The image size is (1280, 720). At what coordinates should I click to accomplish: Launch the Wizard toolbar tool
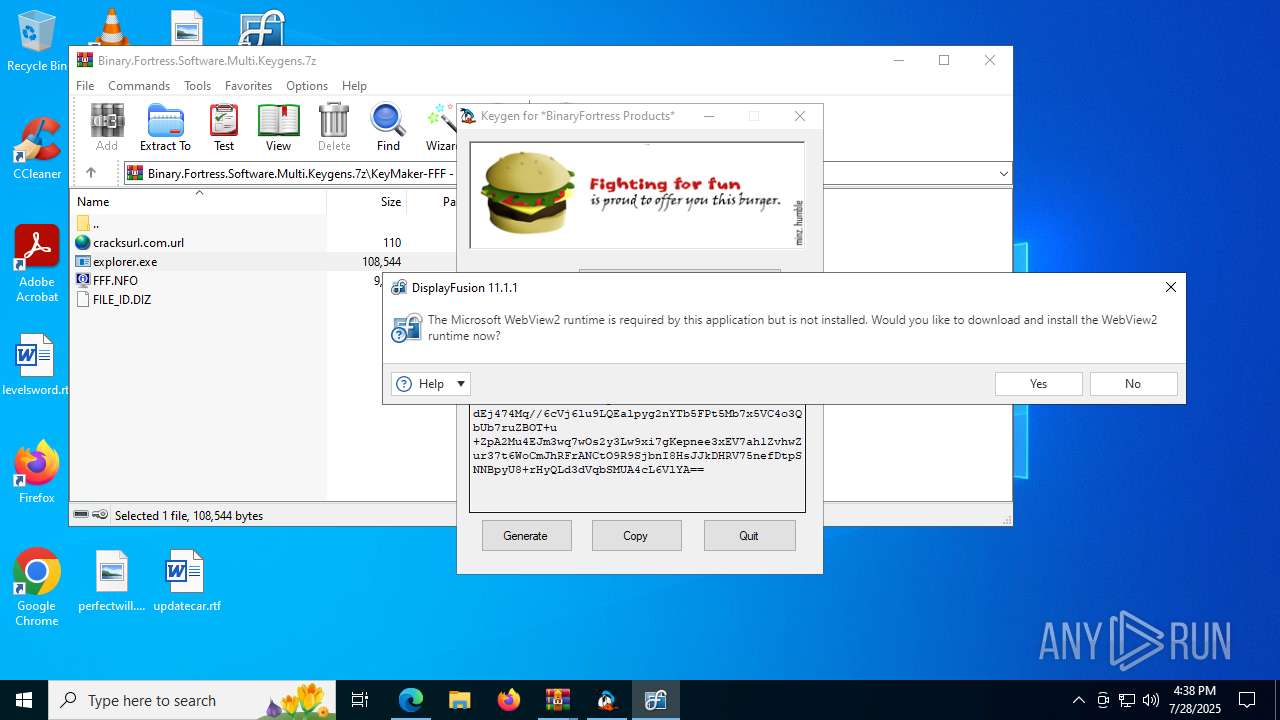pyautogui.click(x=440, y=127)
